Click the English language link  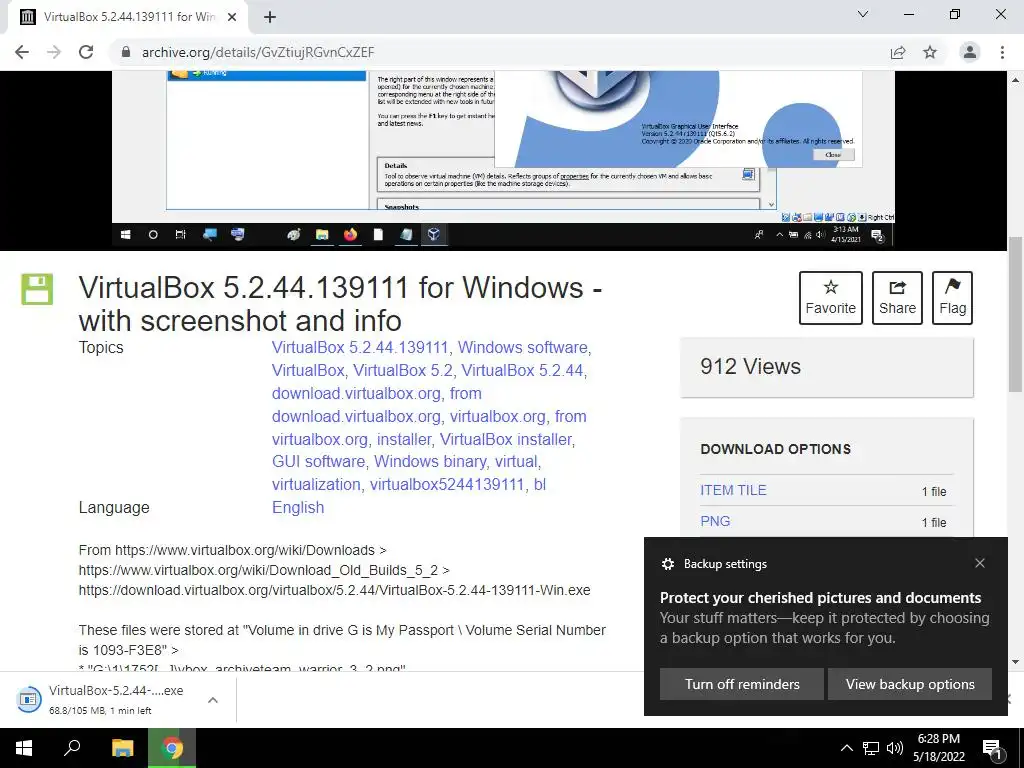click(298, 507)
